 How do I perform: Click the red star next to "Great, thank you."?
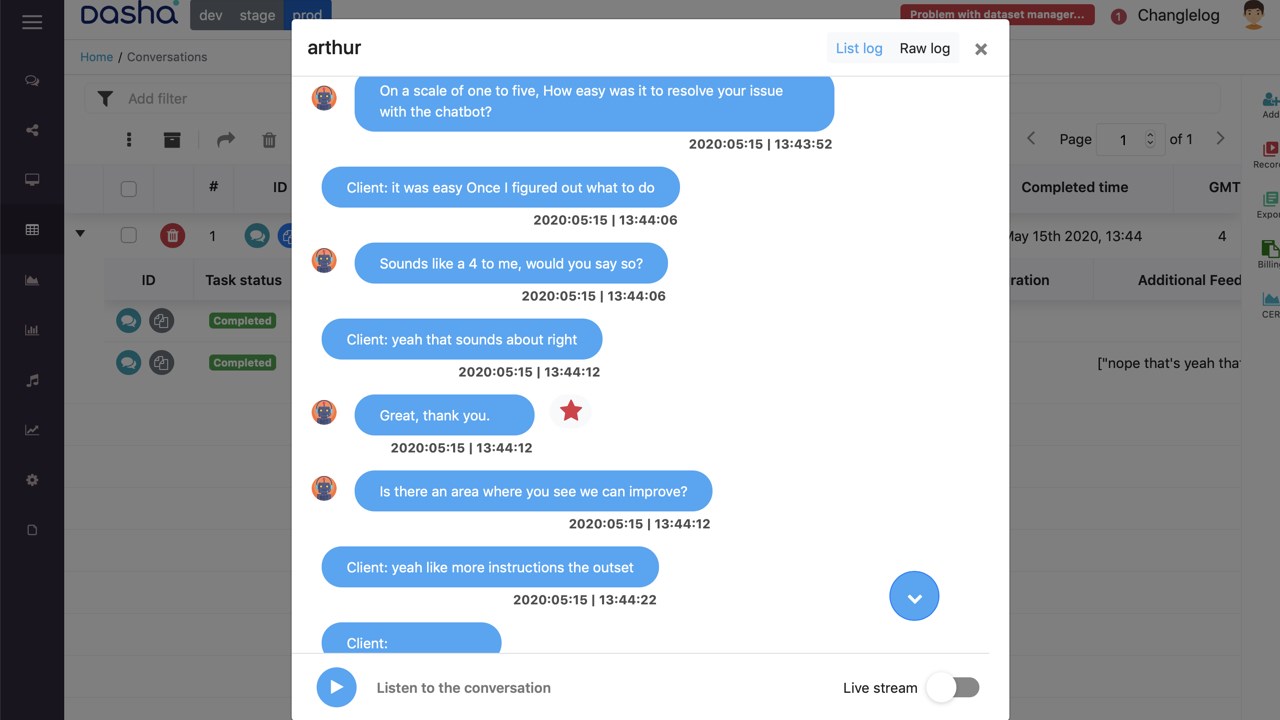(571, 411)
